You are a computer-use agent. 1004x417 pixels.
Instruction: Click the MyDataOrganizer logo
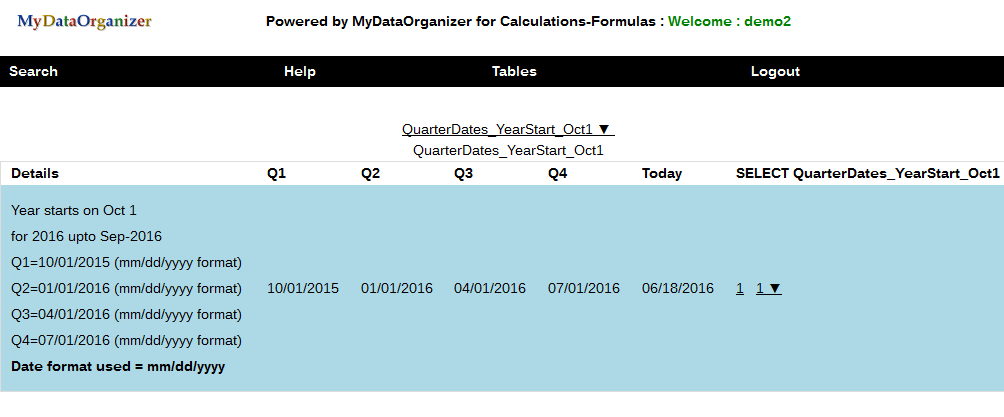85,21
